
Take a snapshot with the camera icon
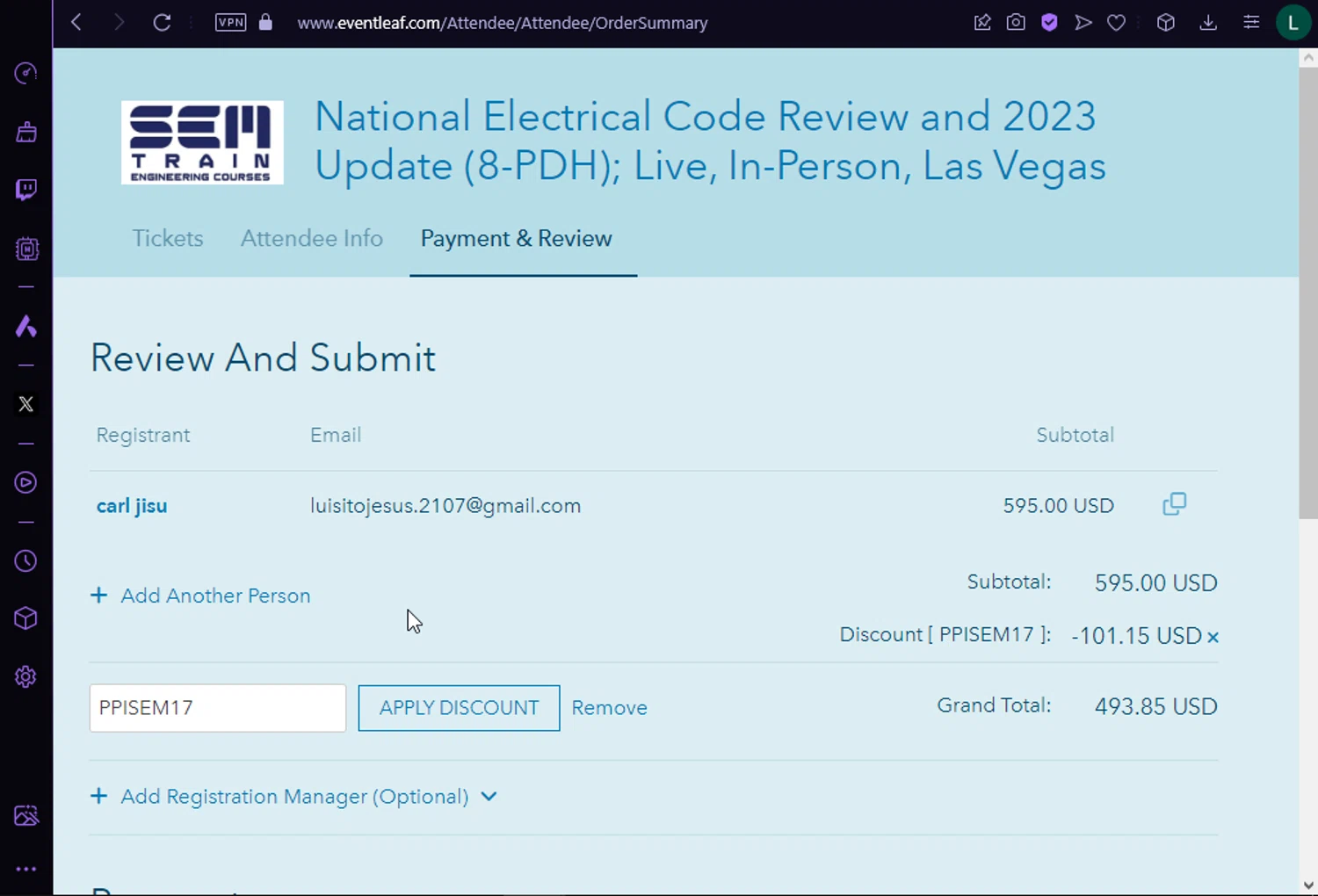[x=1016, y=22]
